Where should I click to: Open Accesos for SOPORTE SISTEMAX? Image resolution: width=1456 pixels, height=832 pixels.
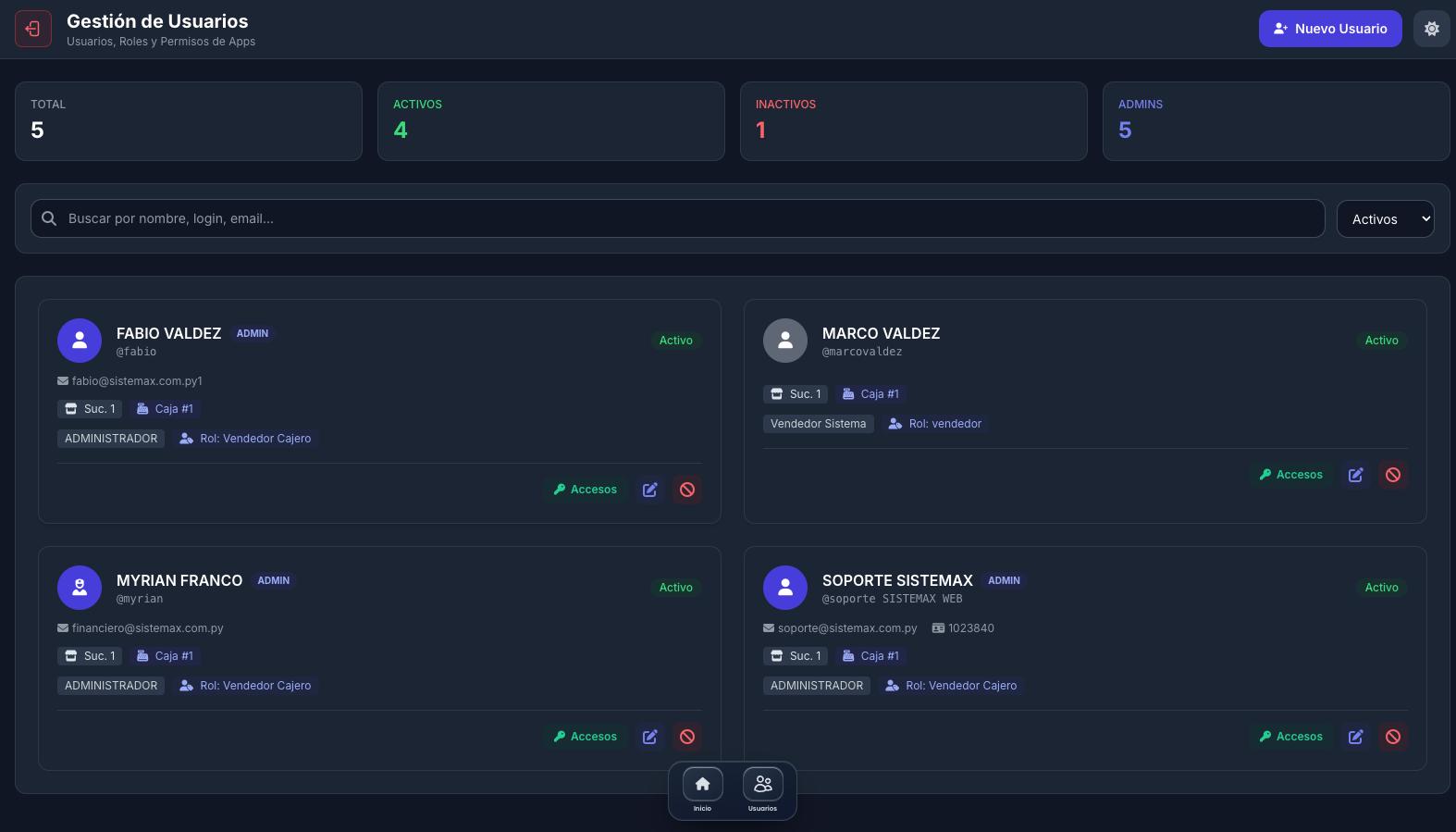(x=1290, y=737)
